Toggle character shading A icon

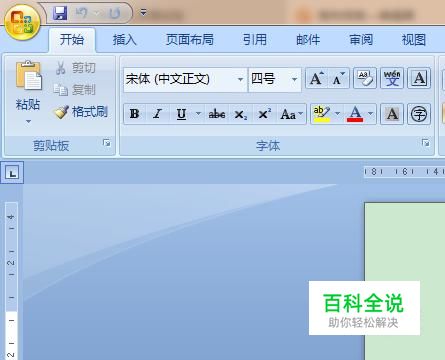pyautogui.click(x=392, y=114)
